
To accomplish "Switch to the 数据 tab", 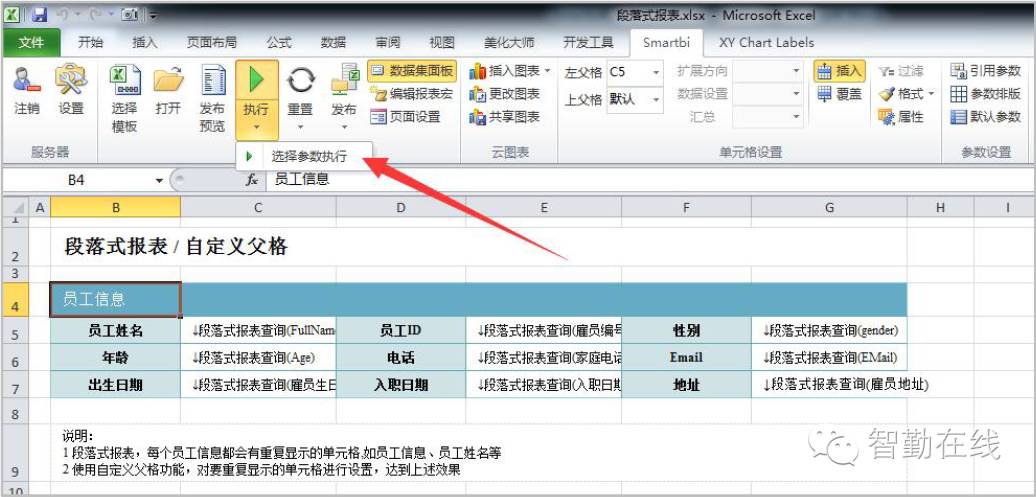I will [x=333, y=42].
